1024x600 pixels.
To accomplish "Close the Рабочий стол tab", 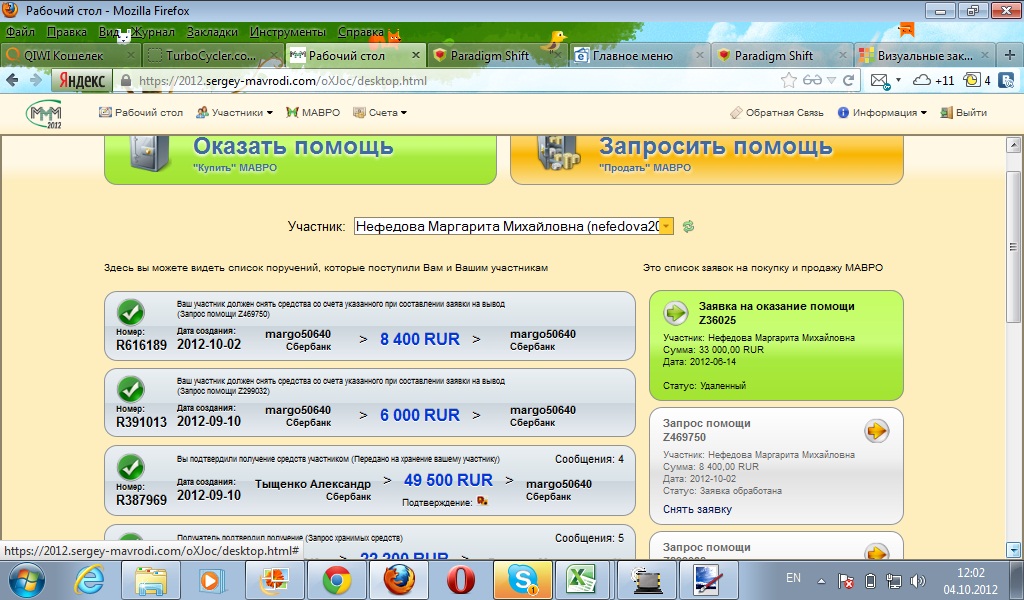I will click(415, 55).
